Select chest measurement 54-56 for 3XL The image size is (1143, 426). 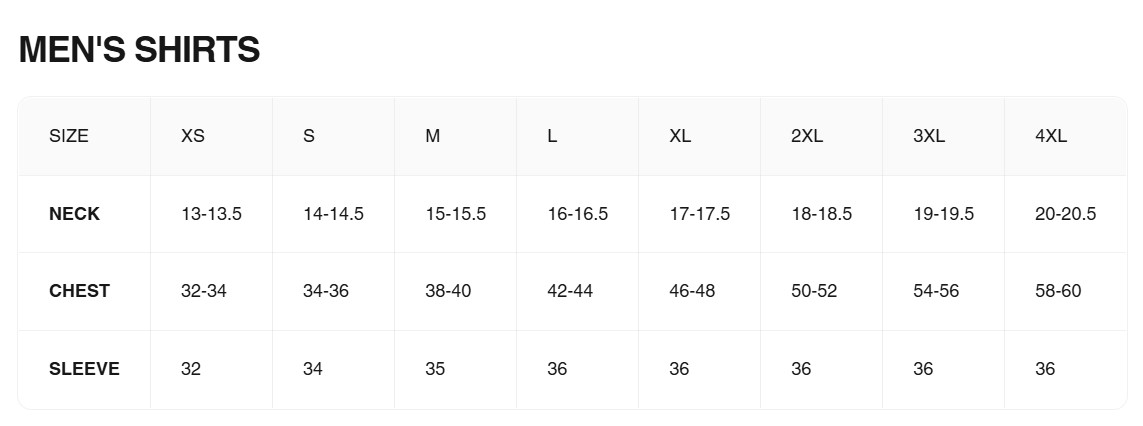[x=935, y=291]
